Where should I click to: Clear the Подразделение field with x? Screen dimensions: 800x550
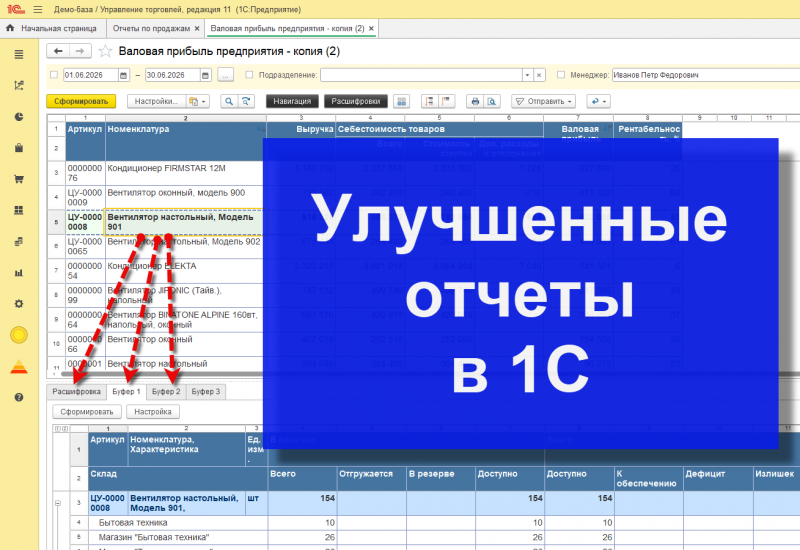tap(539, 75)
